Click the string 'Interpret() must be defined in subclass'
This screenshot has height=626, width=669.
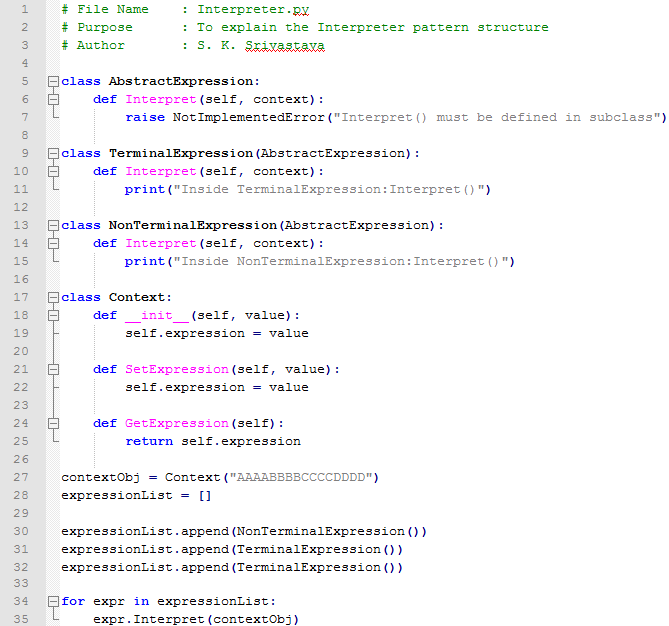click(x=497, y=117)
